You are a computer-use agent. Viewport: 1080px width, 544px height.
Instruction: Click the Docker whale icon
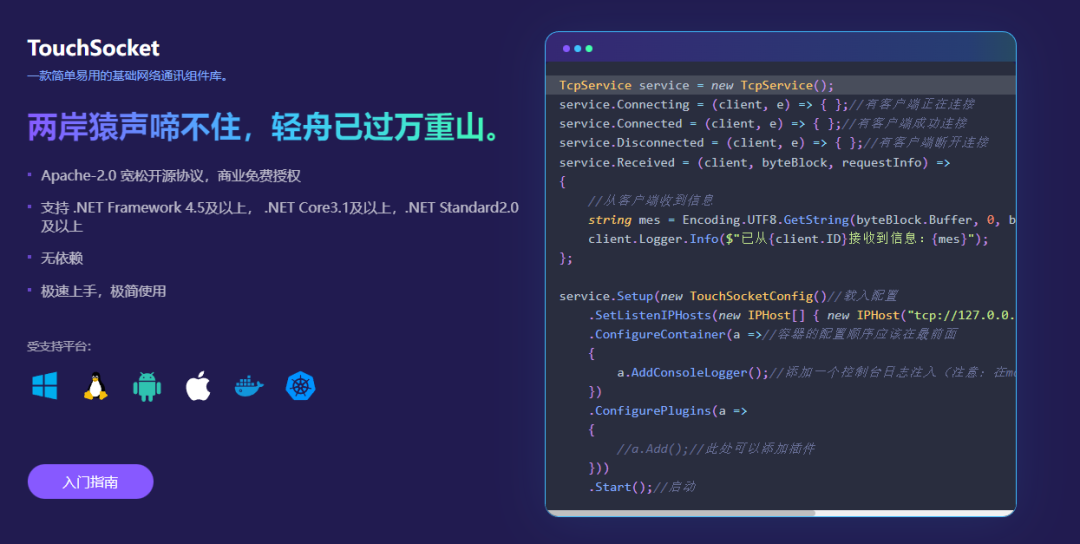249,386
